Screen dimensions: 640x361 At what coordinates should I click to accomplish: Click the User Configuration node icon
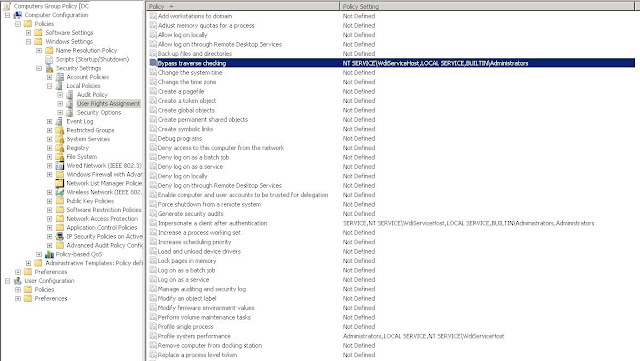coord(18,281)
